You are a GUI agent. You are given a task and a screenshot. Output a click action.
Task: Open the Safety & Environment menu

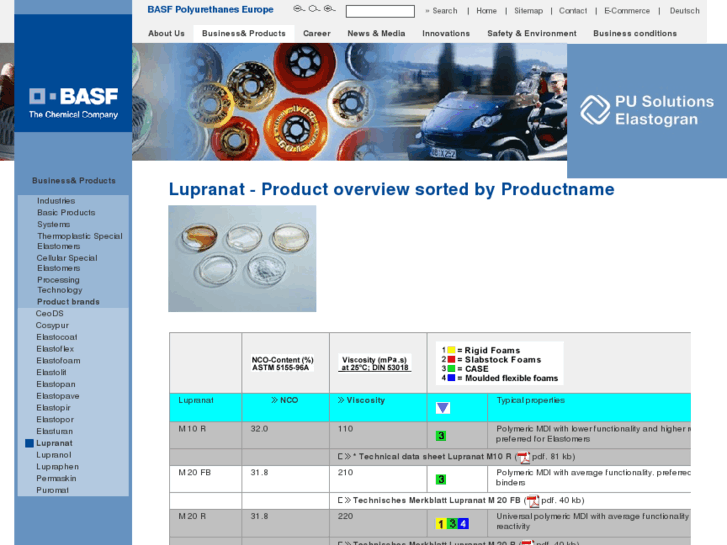point(532,33)
